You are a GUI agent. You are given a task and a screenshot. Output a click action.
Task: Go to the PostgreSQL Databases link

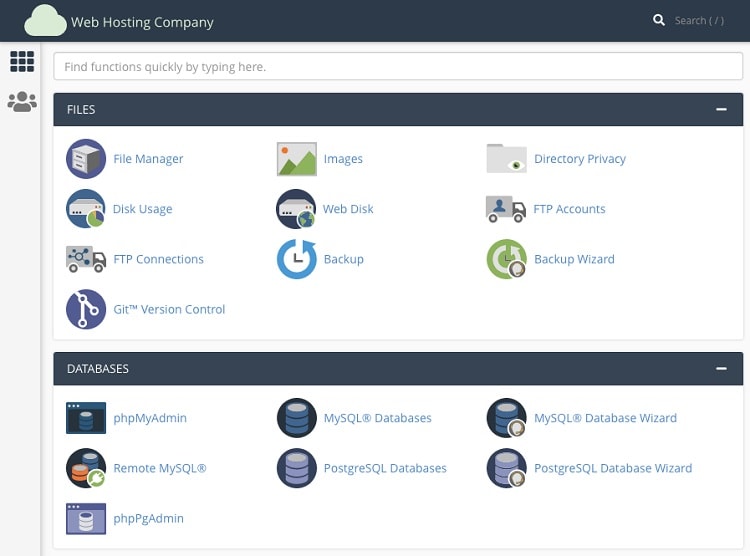click(x=385, y=468)
